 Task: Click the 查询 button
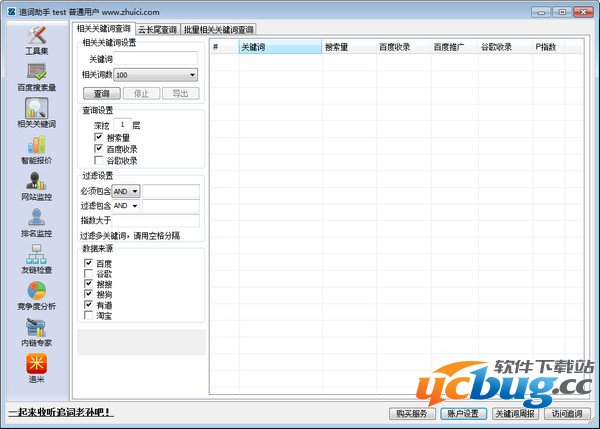click(100, 93)
